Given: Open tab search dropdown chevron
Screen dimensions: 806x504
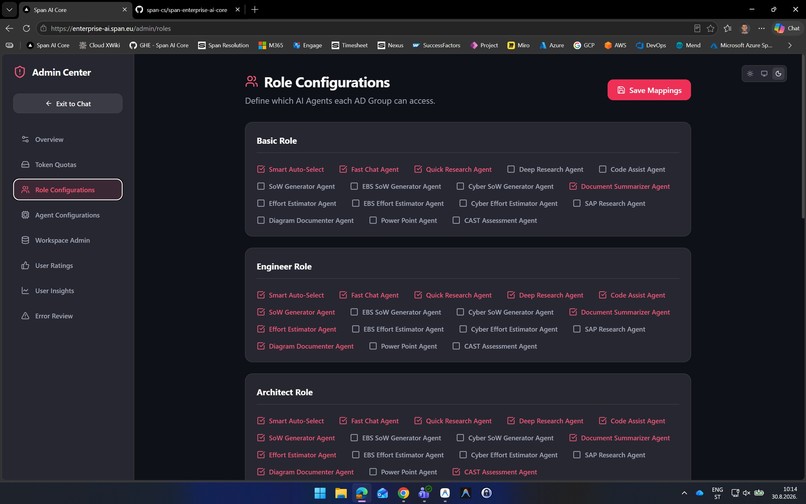Looking at the screenshot, I should coord(9,9).
